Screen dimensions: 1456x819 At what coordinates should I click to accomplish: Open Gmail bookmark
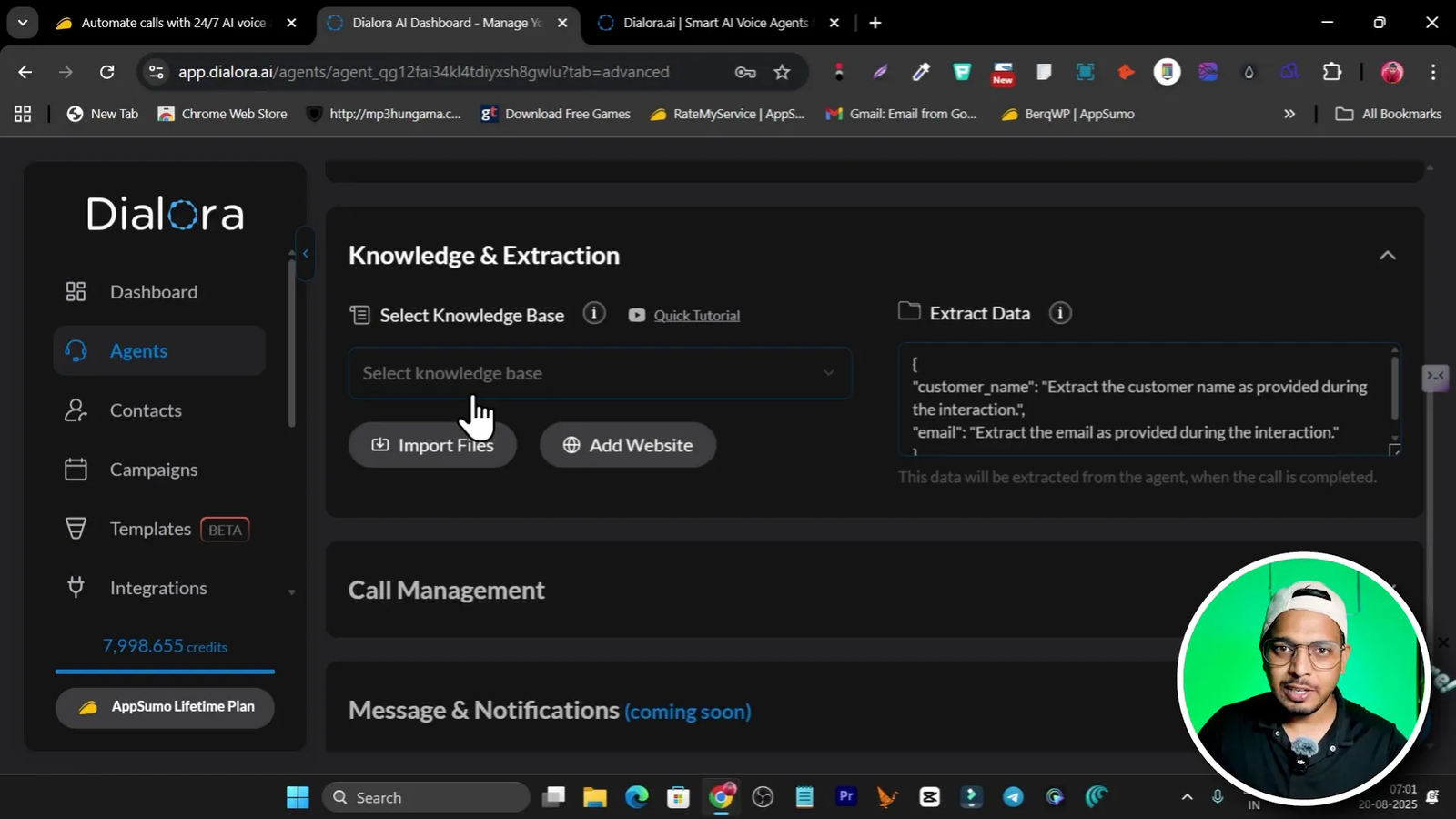point(902,114)
